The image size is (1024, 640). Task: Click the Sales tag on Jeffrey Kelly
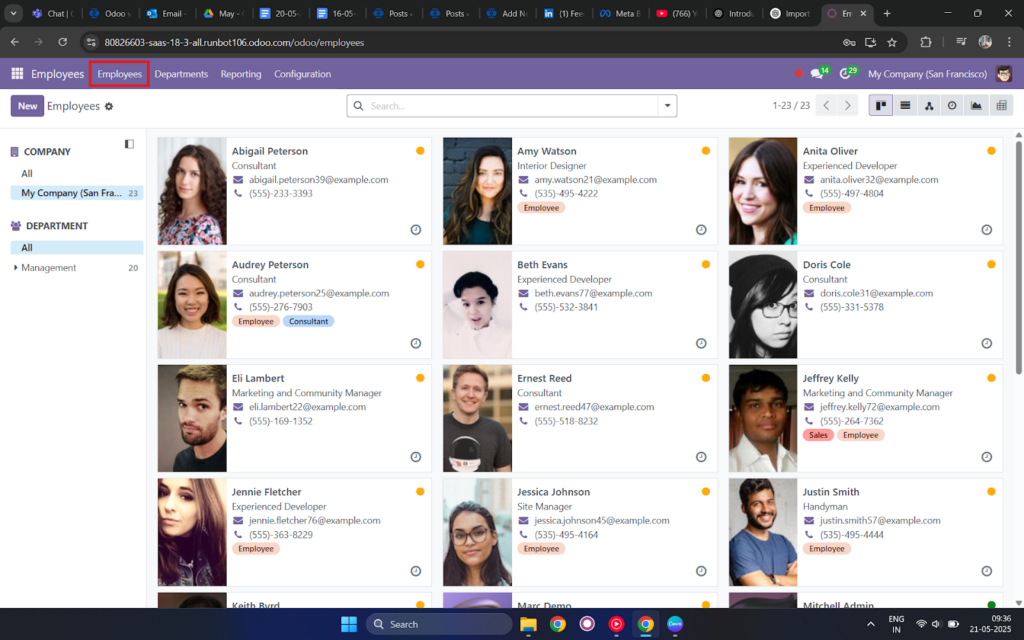pyautogui.click(x=818, y=435)
